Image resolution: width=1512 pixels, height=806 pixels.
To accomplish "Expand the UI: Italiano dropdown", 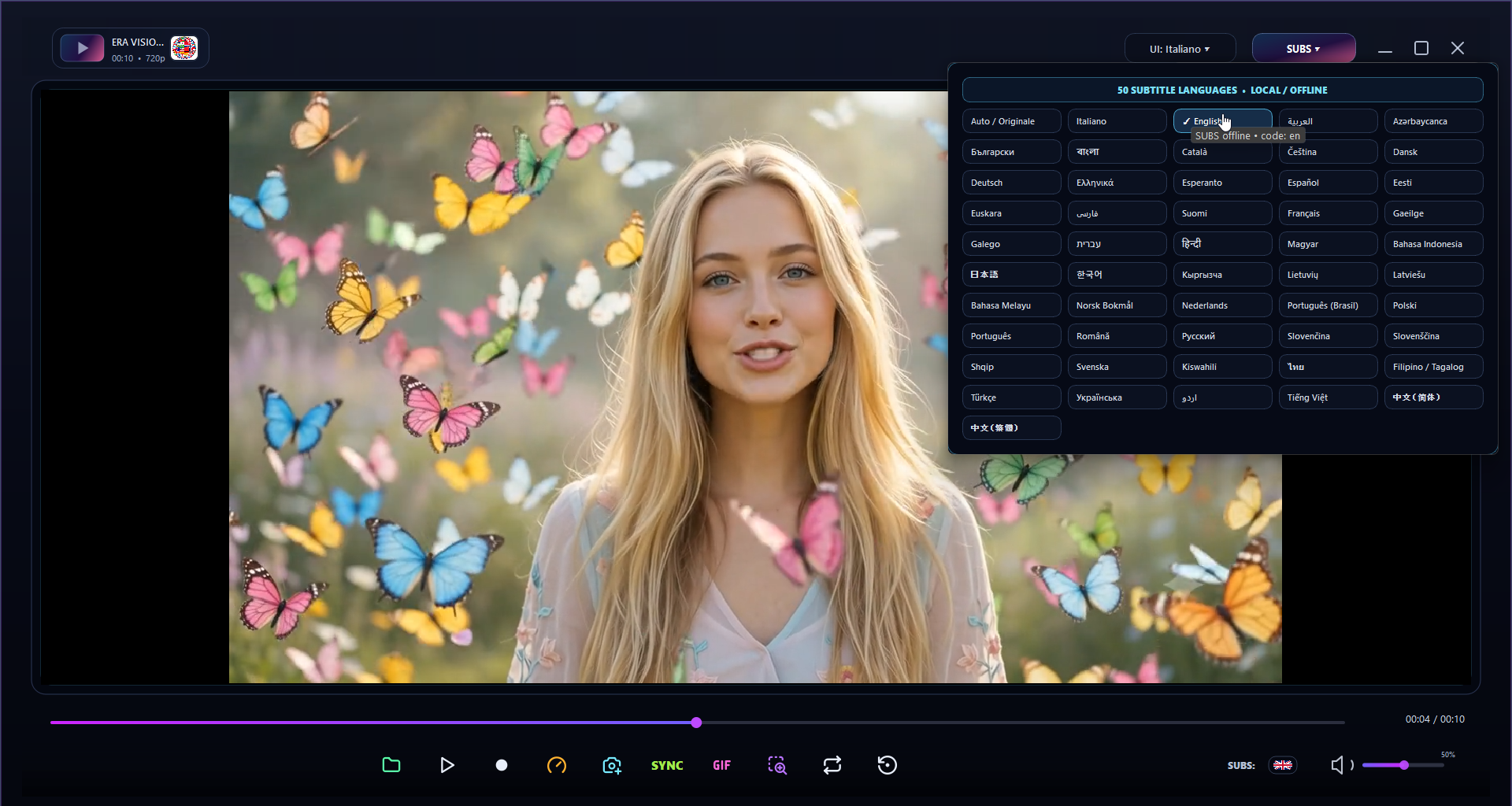I will point(1180,49).
